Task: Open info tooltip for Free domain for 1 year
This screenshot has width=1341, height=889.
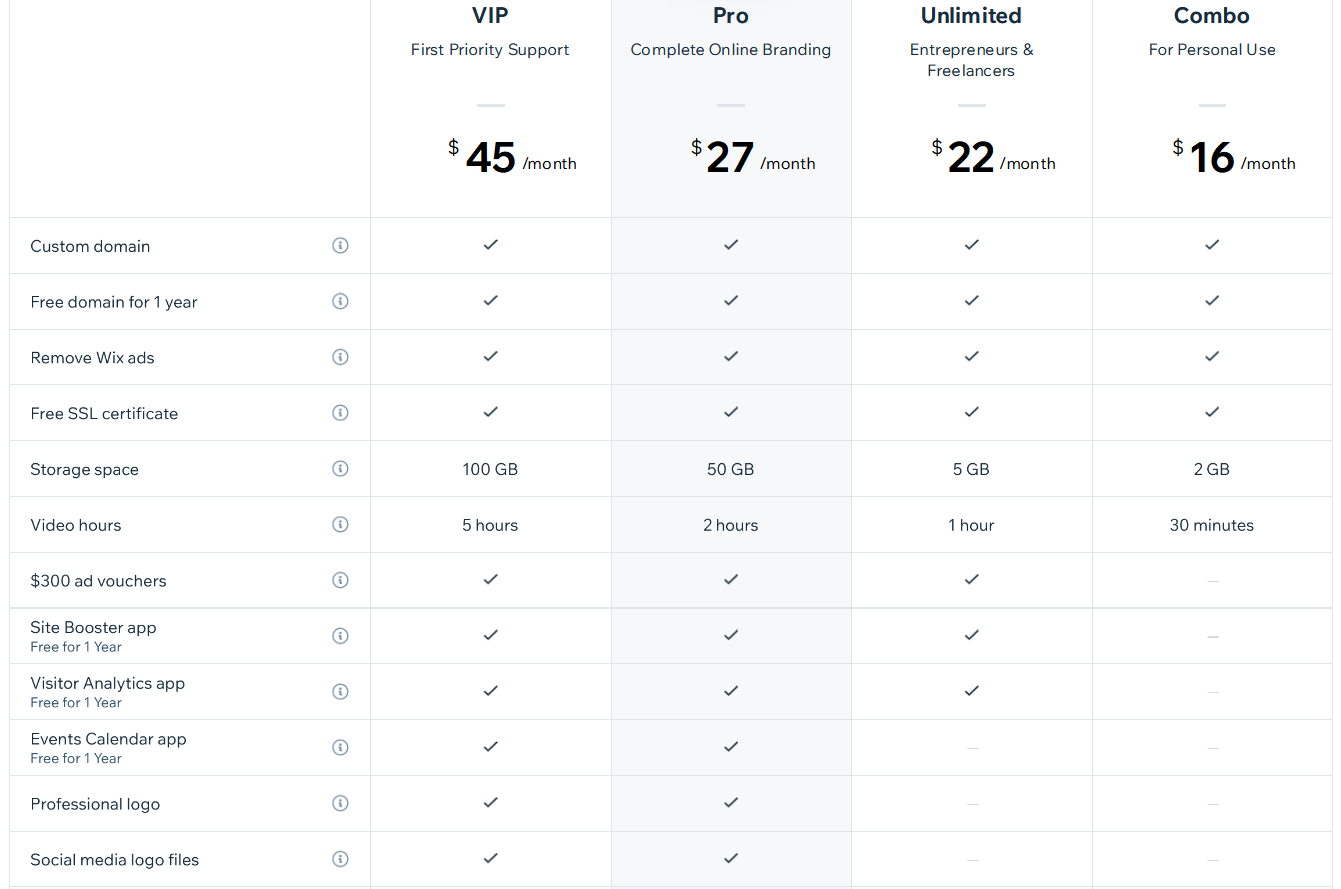Action: [x=340, y=301]
